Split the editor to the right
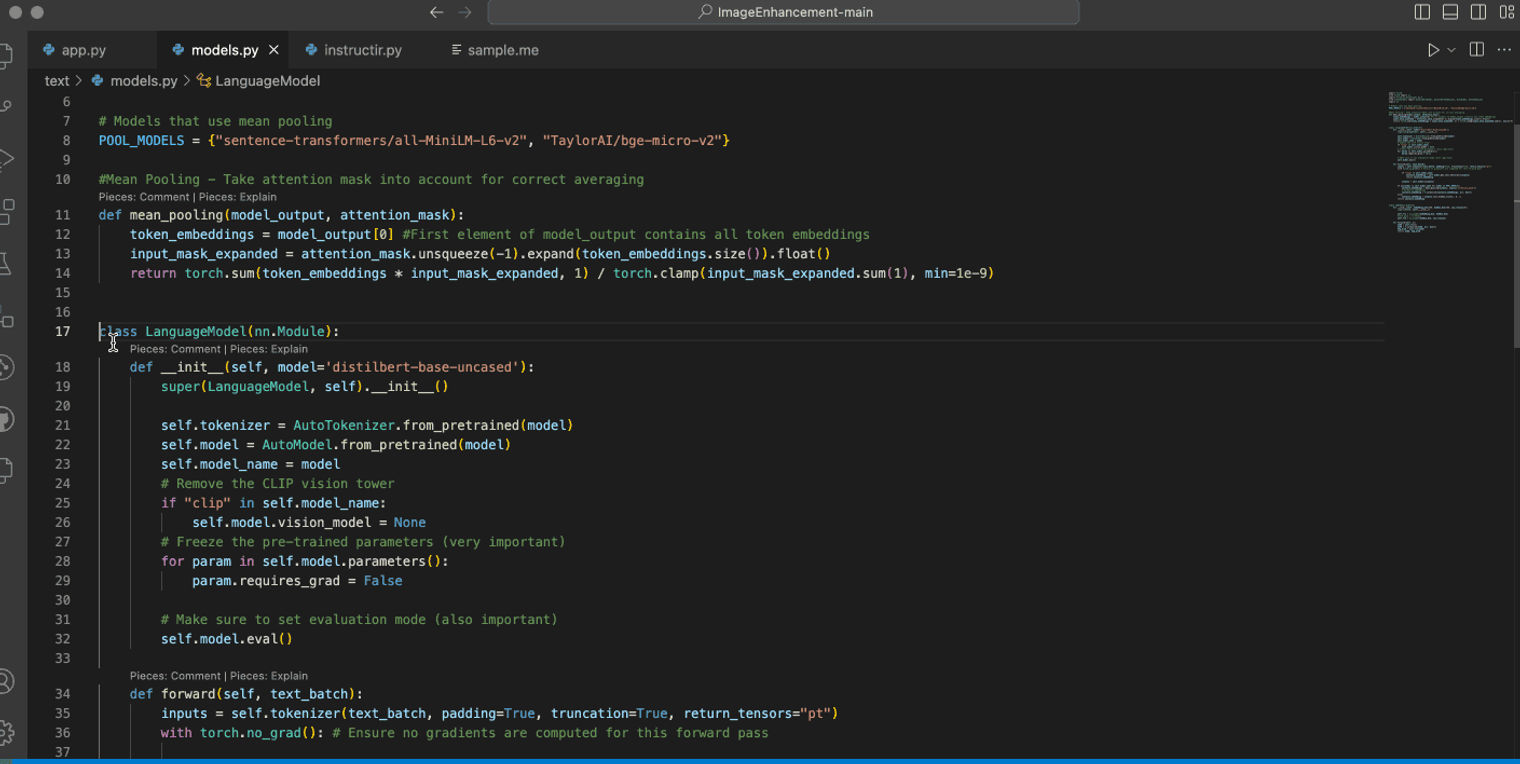This screenshot has height=764, width=1520. [1476, 50]
